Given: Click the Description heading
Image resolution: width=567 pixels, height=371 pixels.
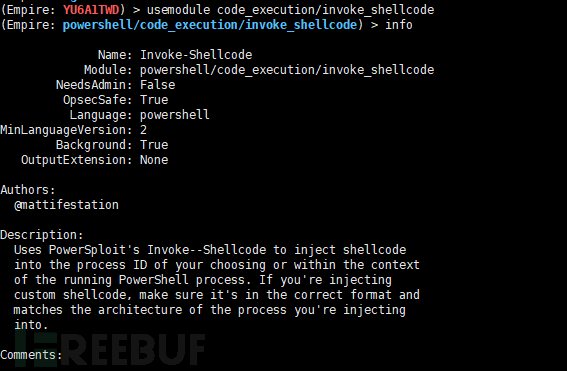Looking at the screenshot, I should point(42,235).
